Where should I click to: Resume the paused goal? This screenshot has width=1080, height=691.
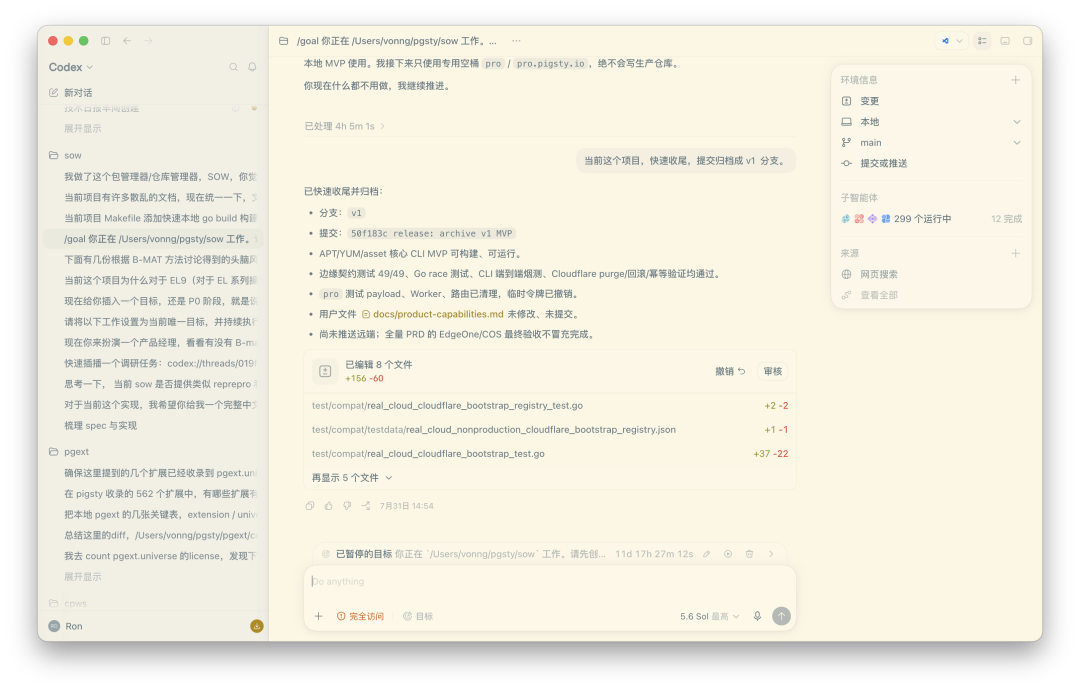coord(728,554)
